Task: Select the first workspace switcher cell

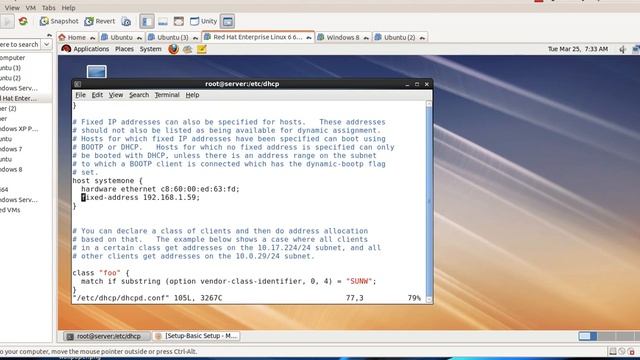Action: pos(588,336)
